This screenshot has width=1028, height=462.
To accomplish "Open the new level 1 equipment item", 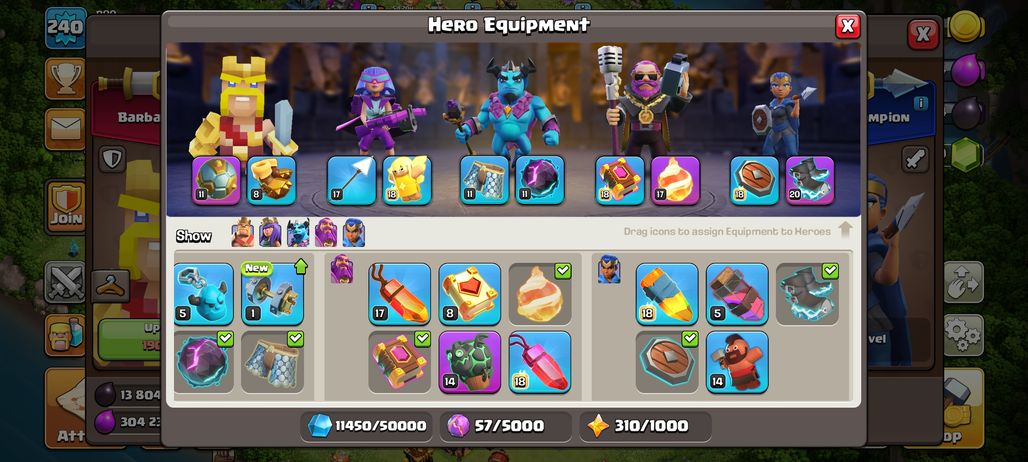I will pos(272,294).
